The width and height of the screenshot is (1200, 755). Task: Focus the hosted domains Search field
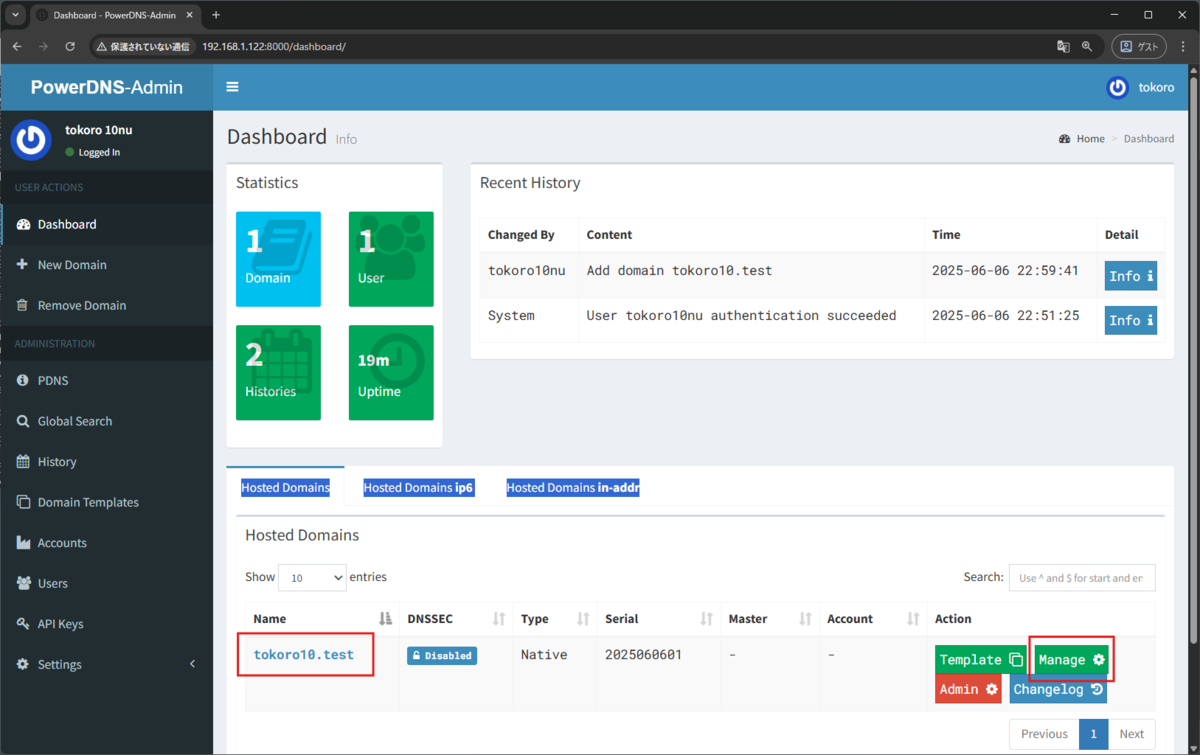1082,577
